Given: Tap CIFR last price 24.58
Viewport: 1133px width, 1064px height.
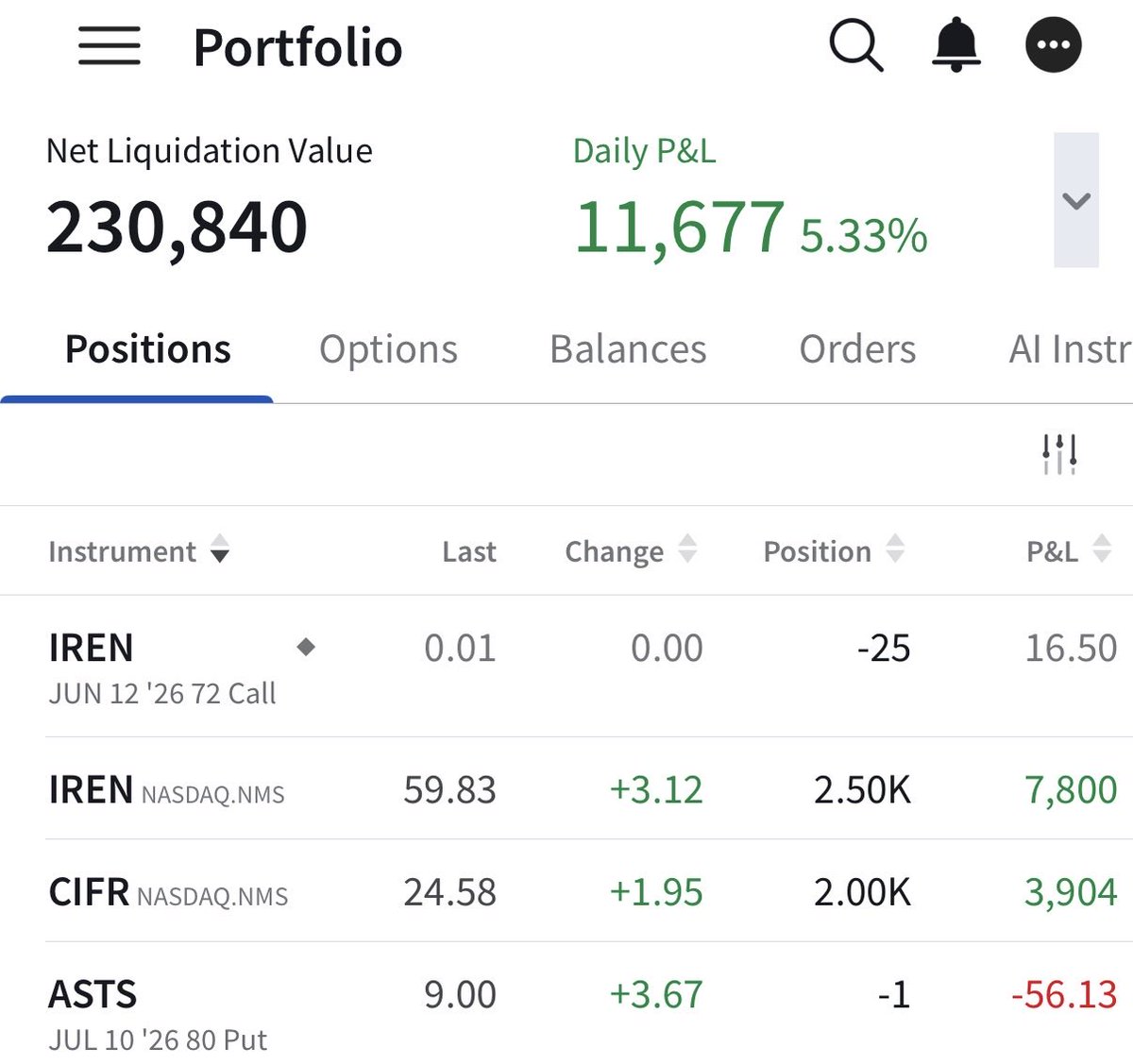Looking at the screenshot, I should (x=449, y=892).
